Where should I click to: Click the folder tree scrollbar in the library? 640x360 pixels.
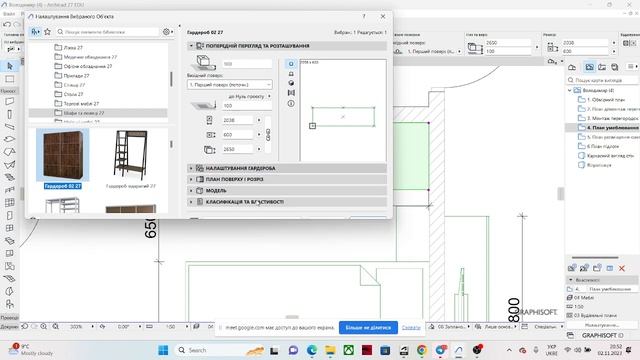pos(171,79)
